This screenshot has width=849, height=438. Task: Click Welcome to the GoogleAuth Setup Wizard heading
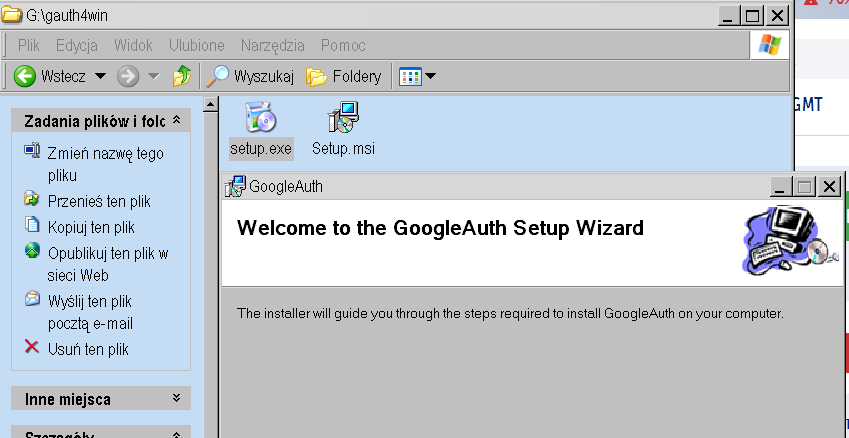[440, 228]
